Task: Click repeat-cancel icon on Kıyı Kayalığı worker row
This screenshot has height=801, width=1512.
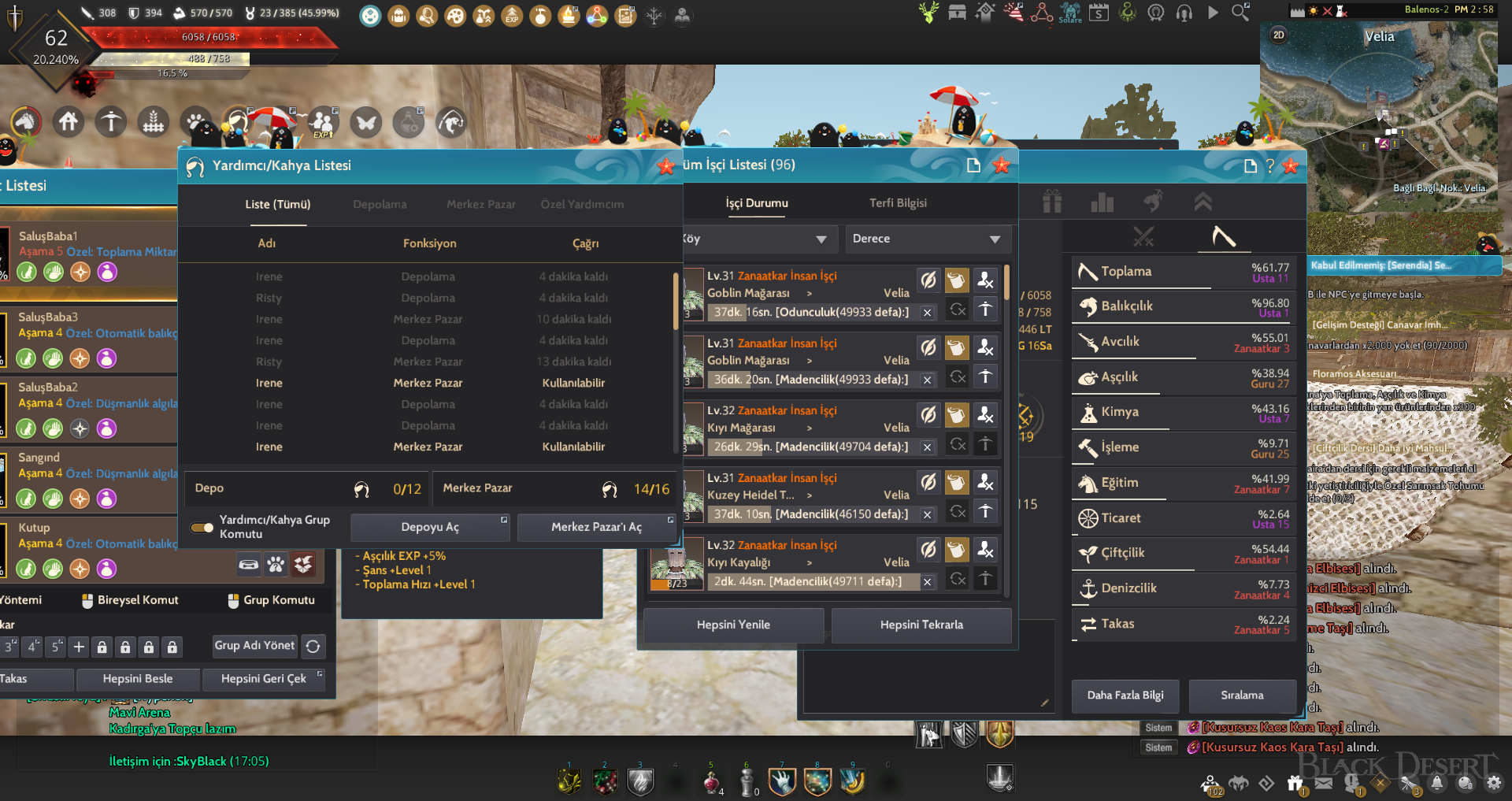Action: click(x=957, y=579)
